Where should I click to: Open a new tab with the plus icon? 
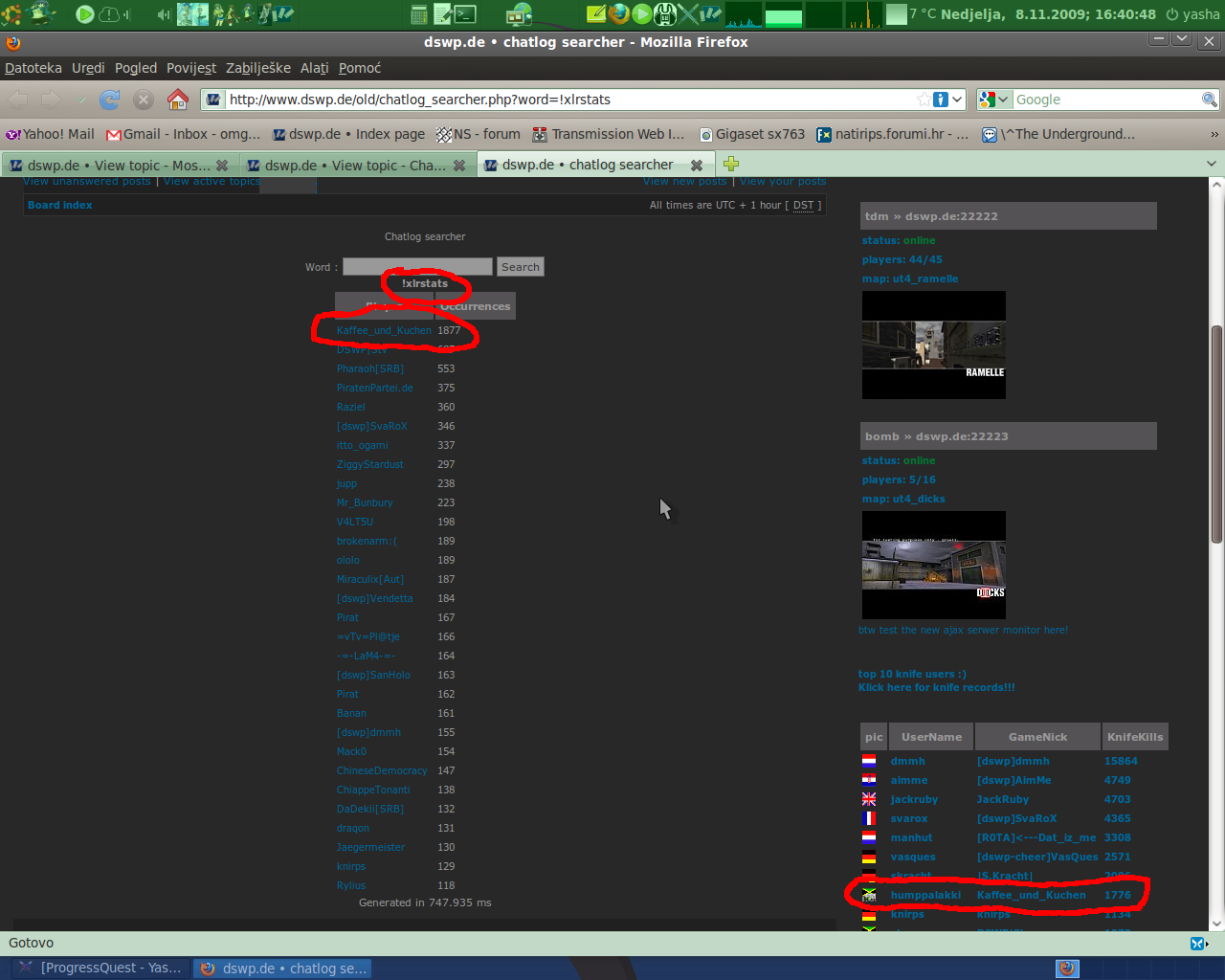731,165
